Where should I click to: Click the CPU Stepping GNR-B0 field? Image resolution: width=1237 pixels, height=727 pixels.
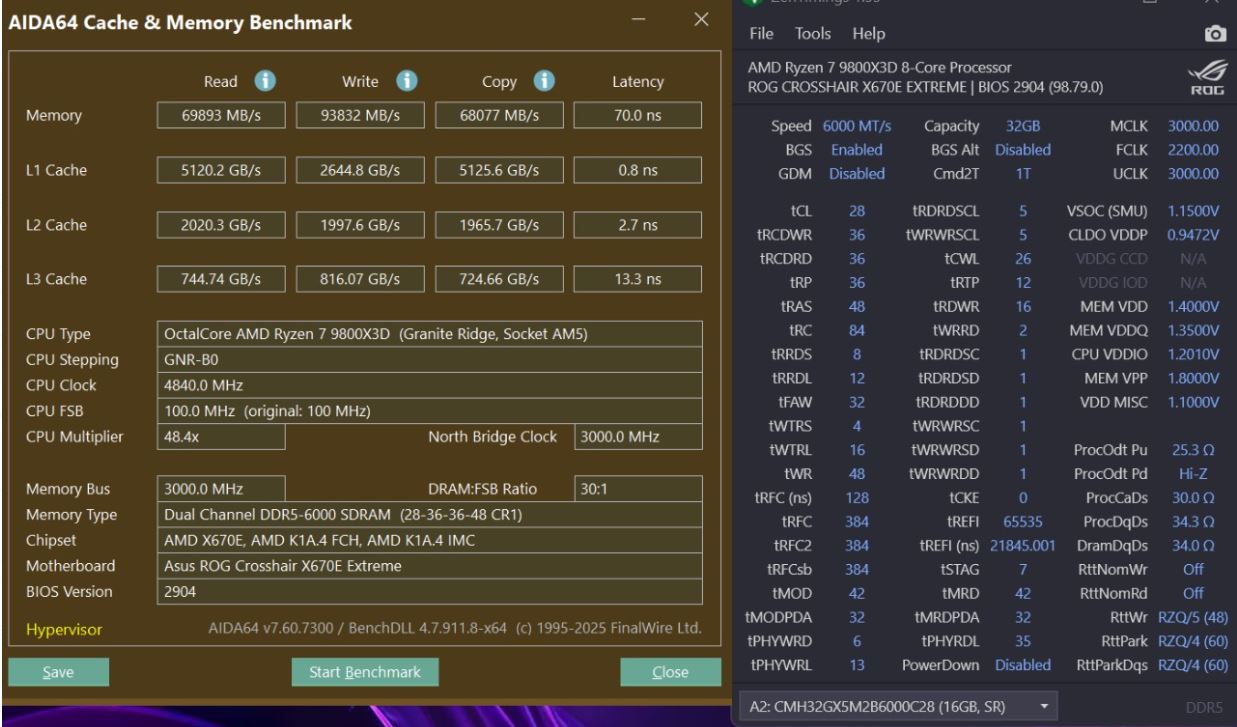click(430, 359)
